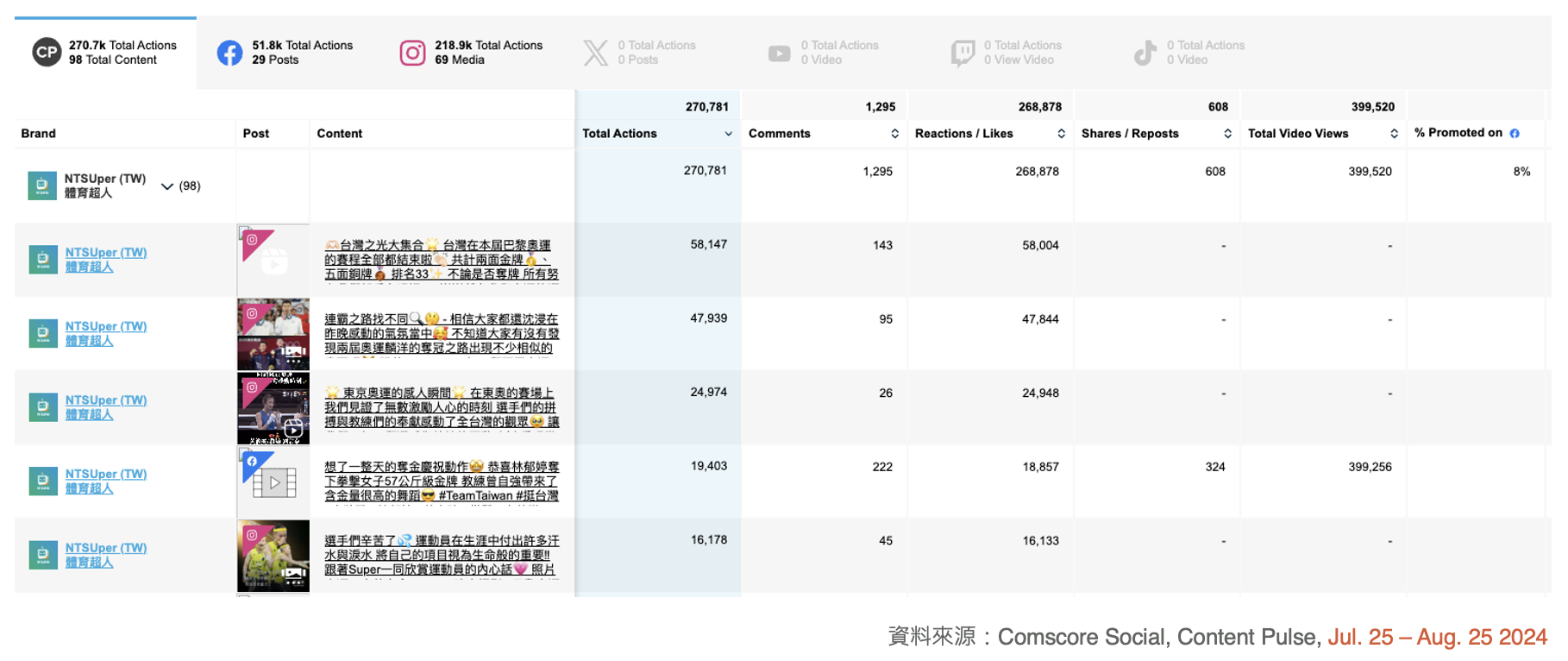
Task: Sort using the Total Video Views arrows
Action: [1394, 134]
